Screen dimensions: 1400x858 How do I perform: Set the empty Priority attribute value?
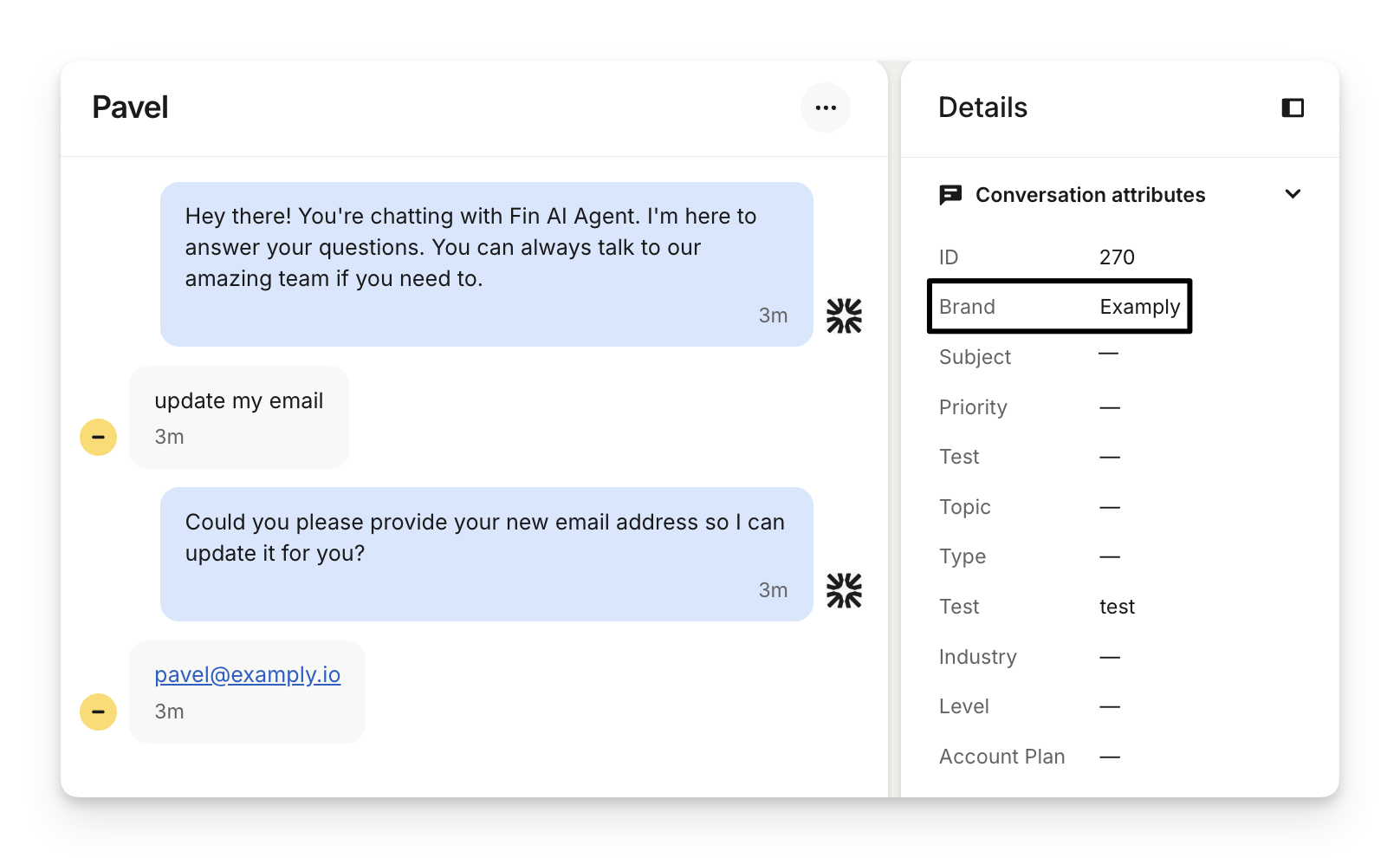tap(1110, 407)
